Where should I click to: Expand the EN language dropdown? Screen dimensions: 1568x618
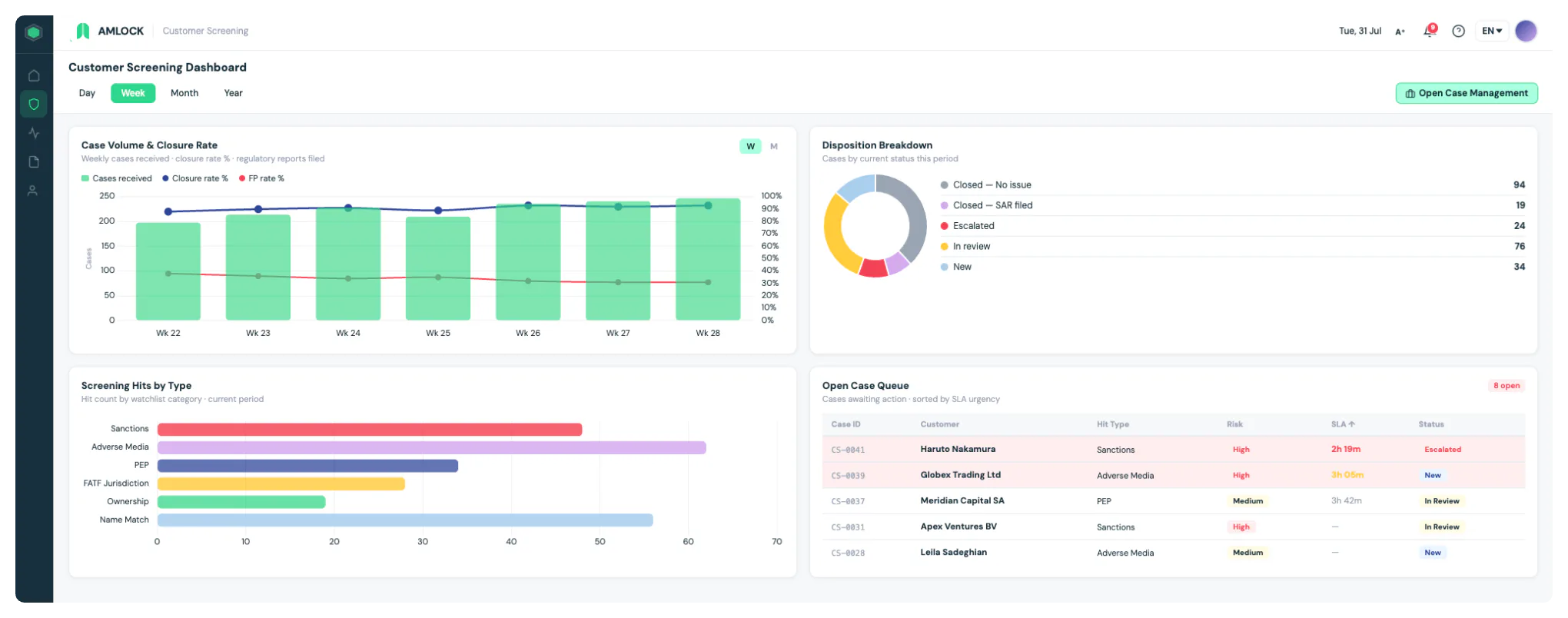1492,31
